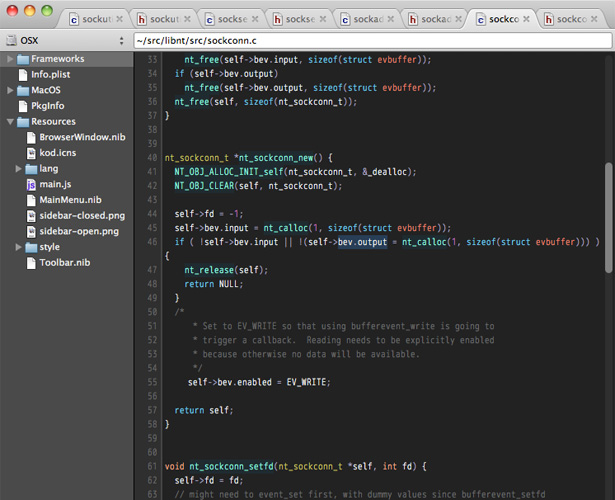
Task: Open the PkgInfo file
Action: coord(47,106)
